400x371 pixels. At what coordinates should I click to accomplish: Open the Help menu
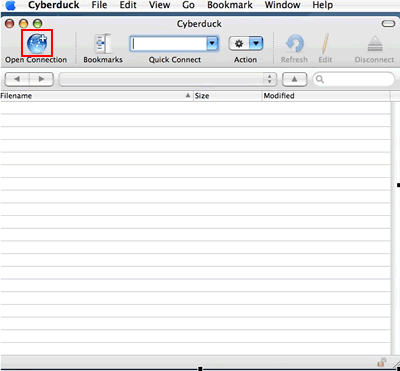pos(323,5)
